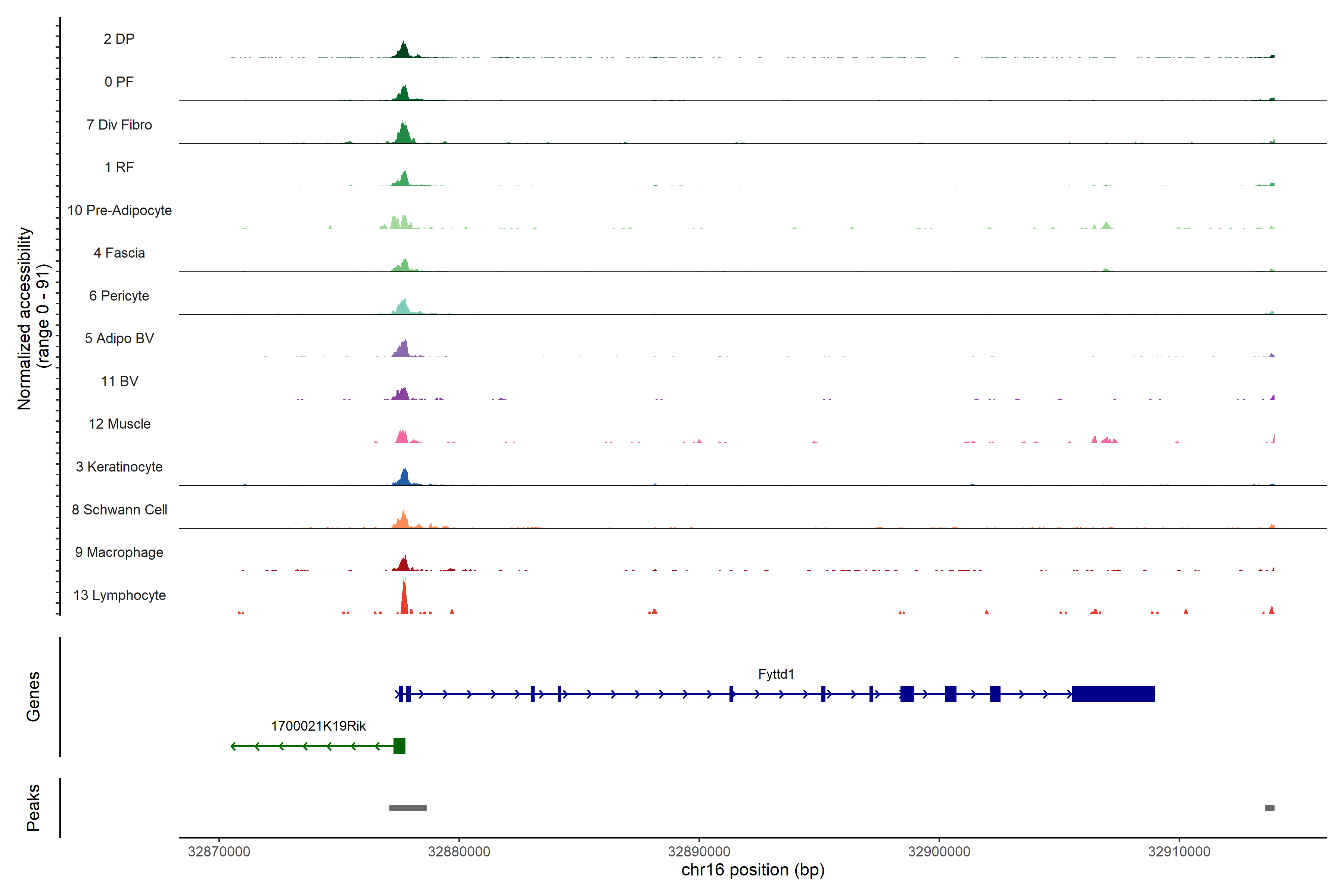Screen dimensions: 1344x896
Task: Click the chr16 position (bp) axis title
Action: tap(753, 870)
